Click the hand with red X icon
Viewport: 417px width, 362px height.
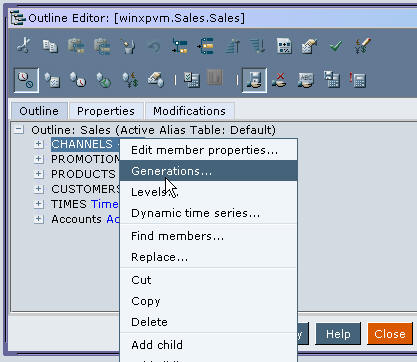click(x=280, y=80)
